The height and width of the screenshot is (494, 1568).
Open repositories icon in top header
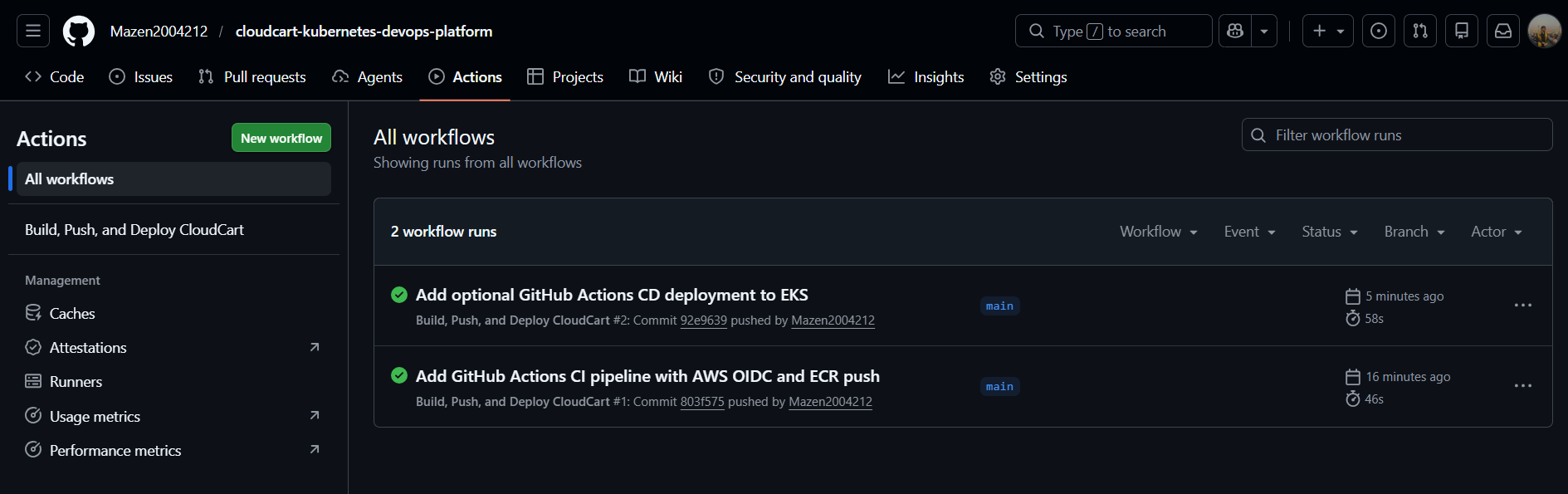pos(1462,31)
